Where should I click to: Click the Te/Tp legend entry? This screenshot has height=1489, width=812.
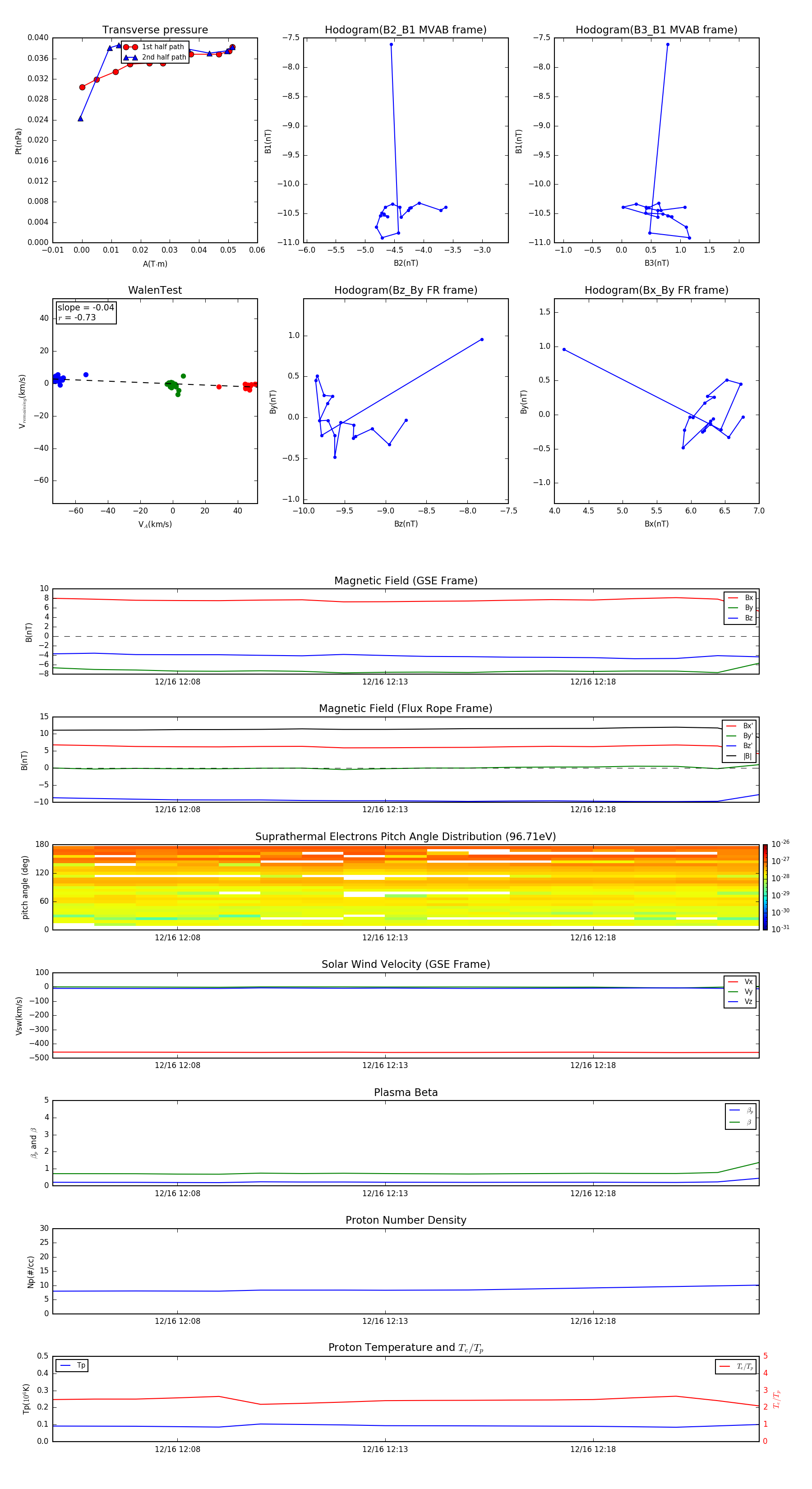[x=737, y=1367]
